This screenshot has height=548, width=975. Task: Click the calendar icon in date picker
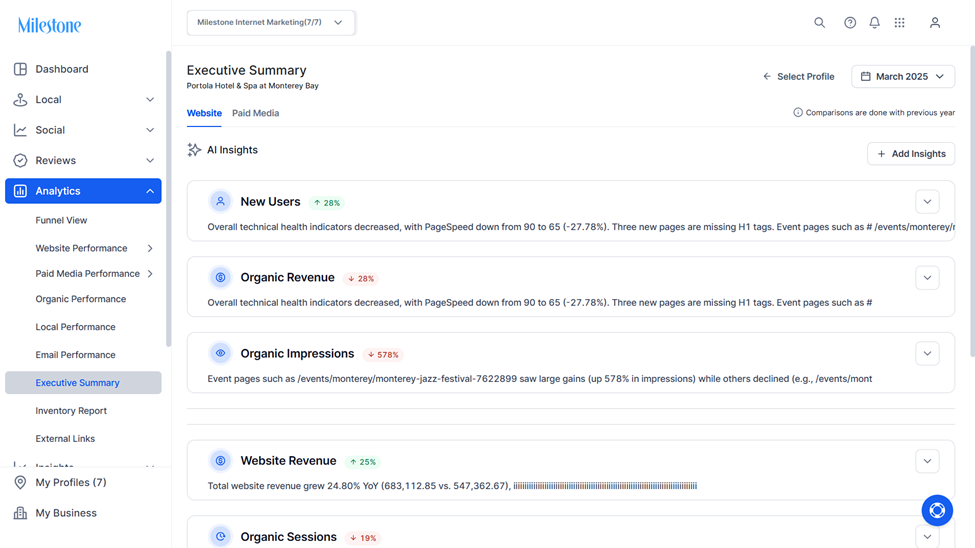(x=866, y=77)
